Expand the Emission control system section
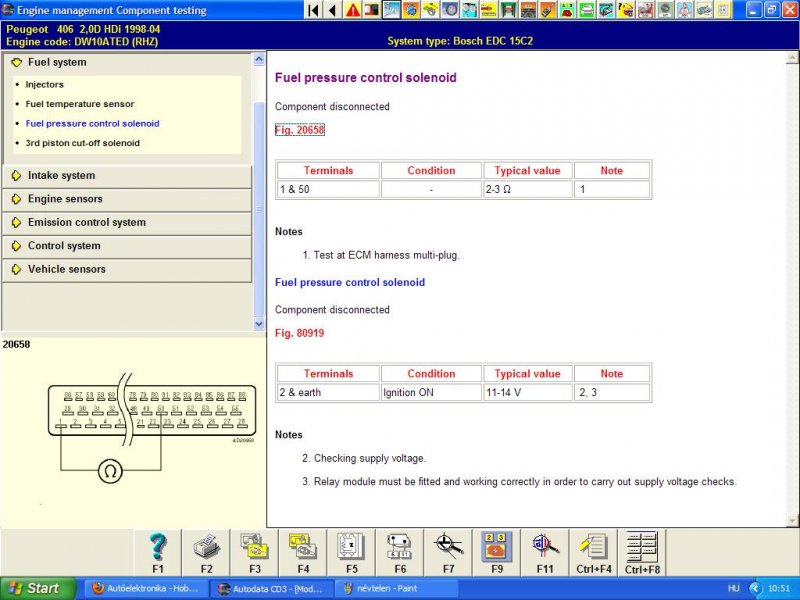Viewport: 800px width, 600px height. tap(128, 222)
